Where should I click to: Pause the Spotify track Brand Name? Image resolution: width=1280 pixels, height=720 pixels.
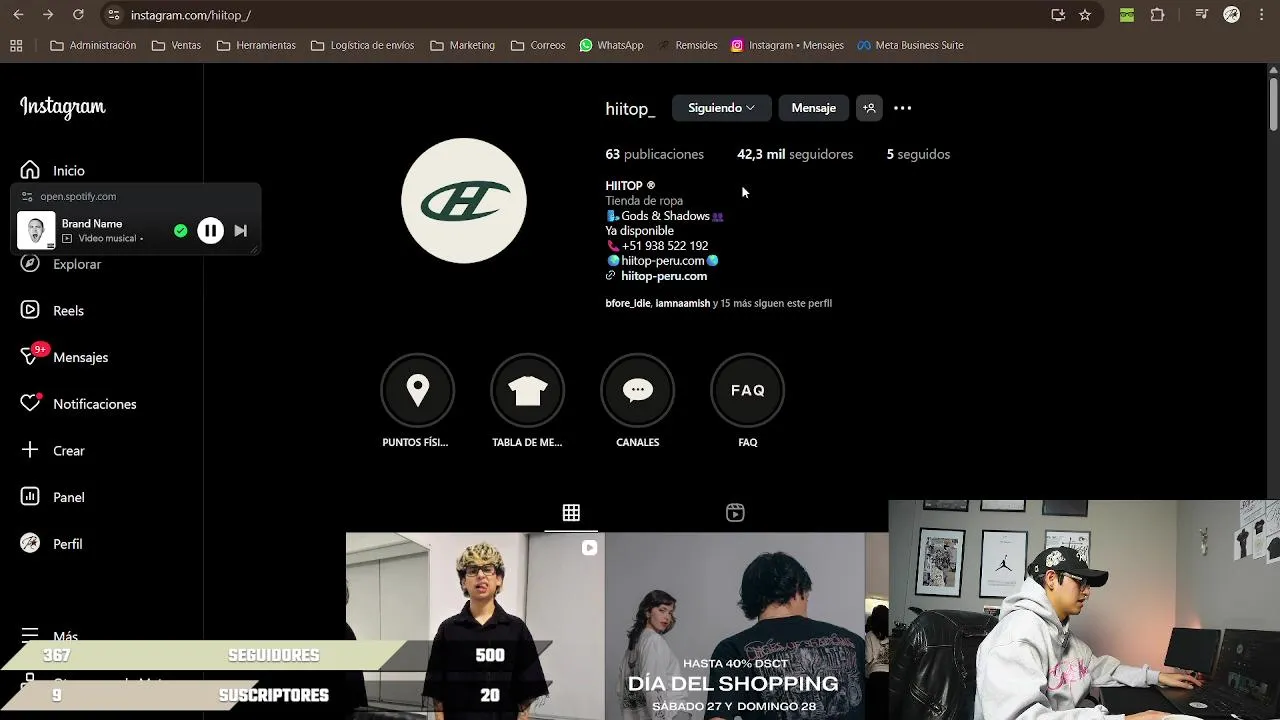point(210,231)
